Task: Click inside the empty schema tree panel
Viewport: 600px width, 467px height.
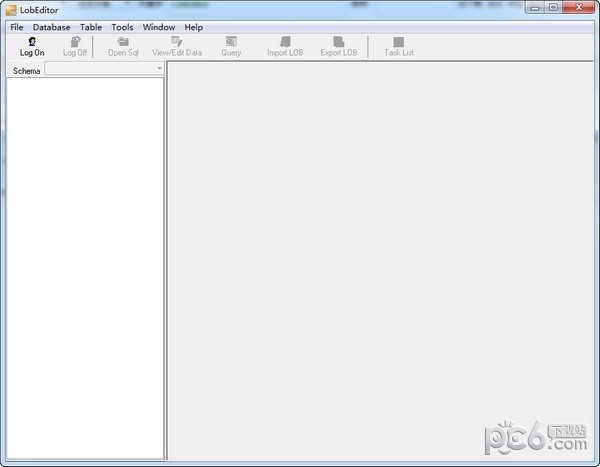Action: 85,260
